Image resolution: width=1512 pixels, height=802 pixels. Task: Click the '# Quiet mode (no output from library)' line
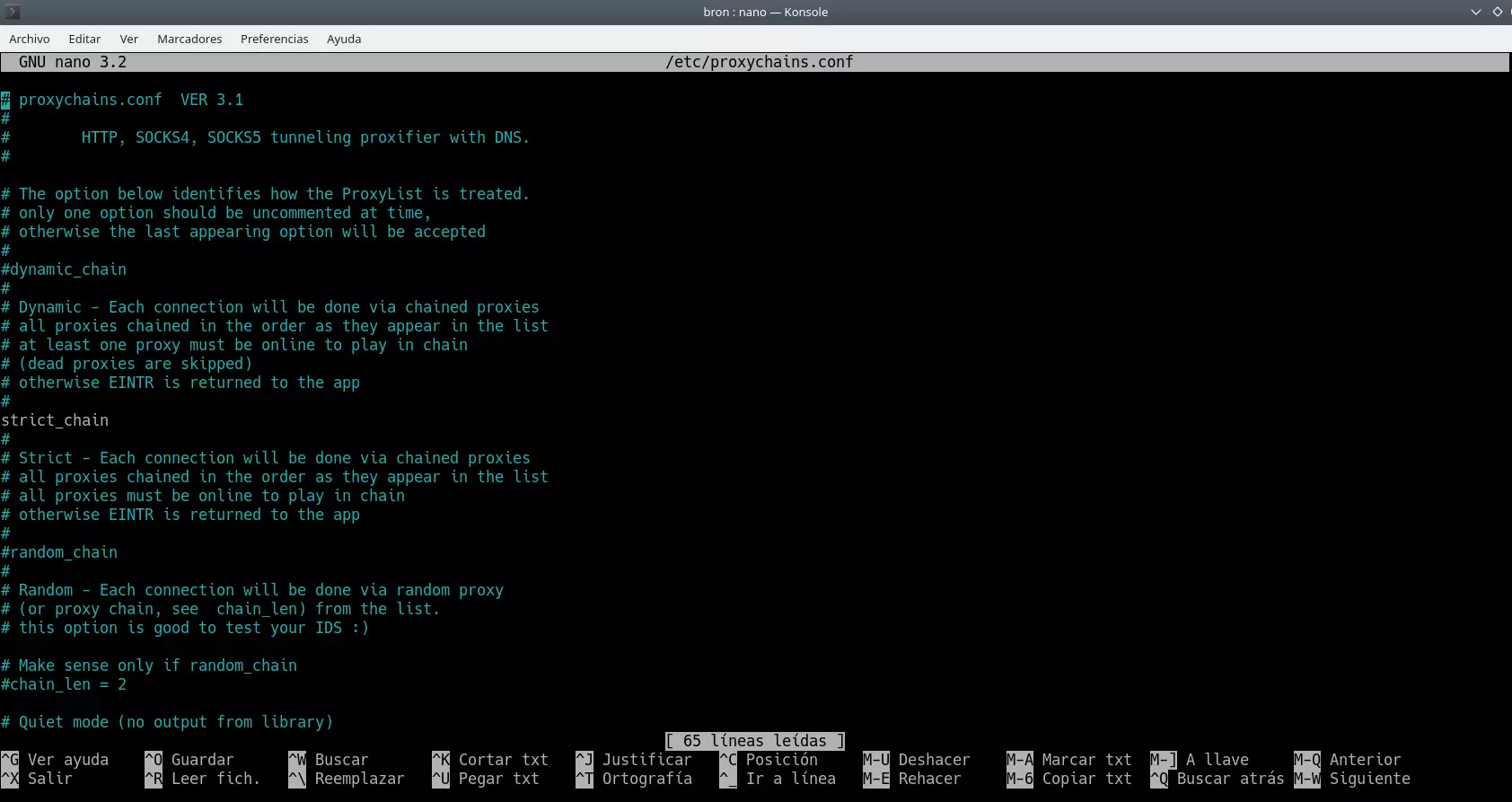tap(167, 722)
